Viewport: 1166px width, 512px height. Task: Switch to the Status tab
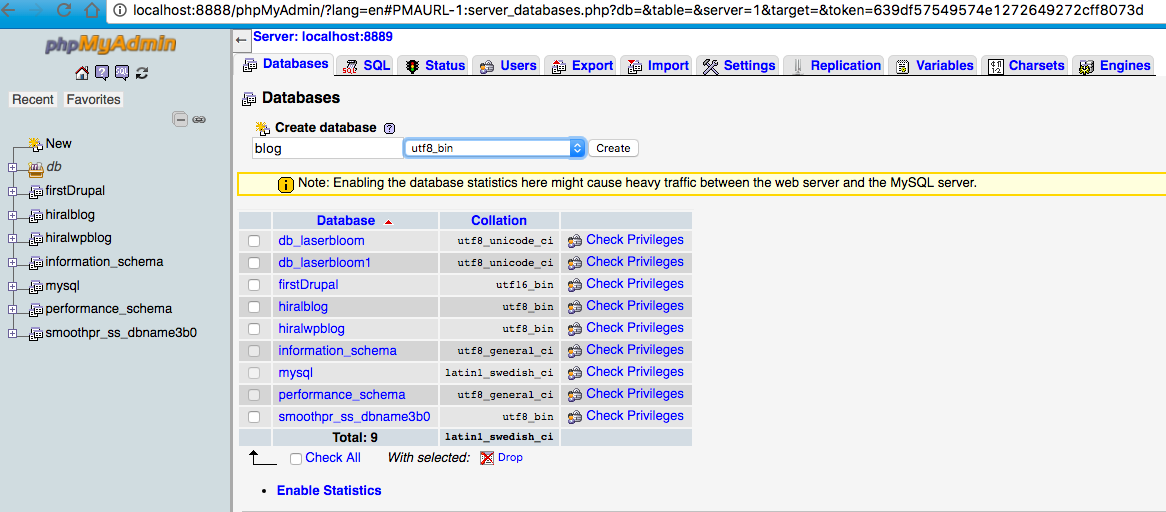click(434, 65)
